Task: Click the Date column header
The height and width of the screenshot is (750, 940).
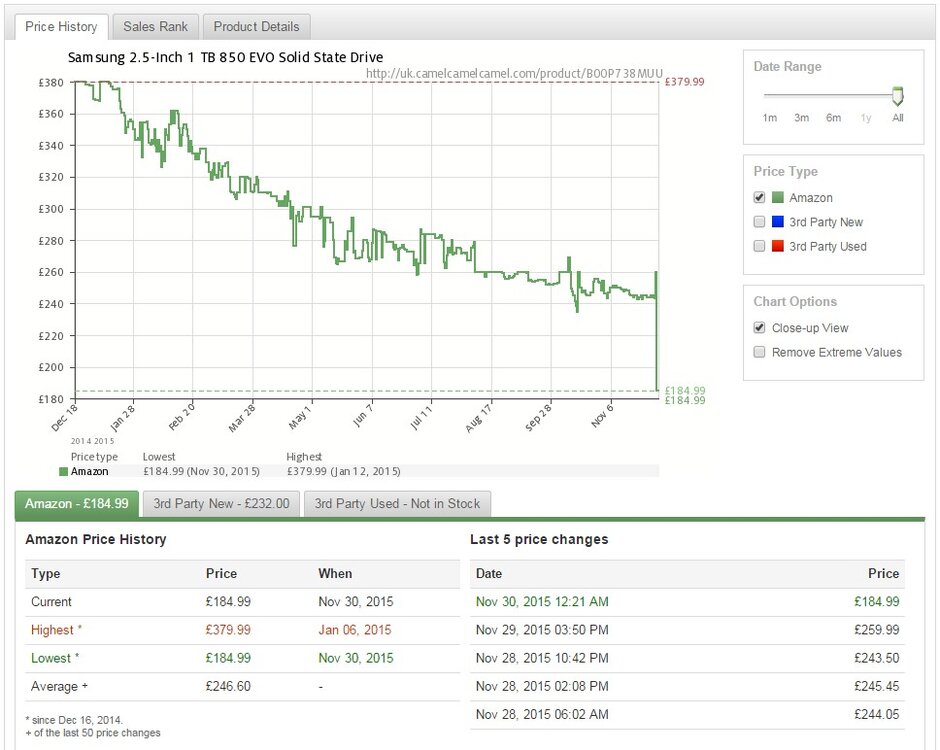Action: [489, 574]
